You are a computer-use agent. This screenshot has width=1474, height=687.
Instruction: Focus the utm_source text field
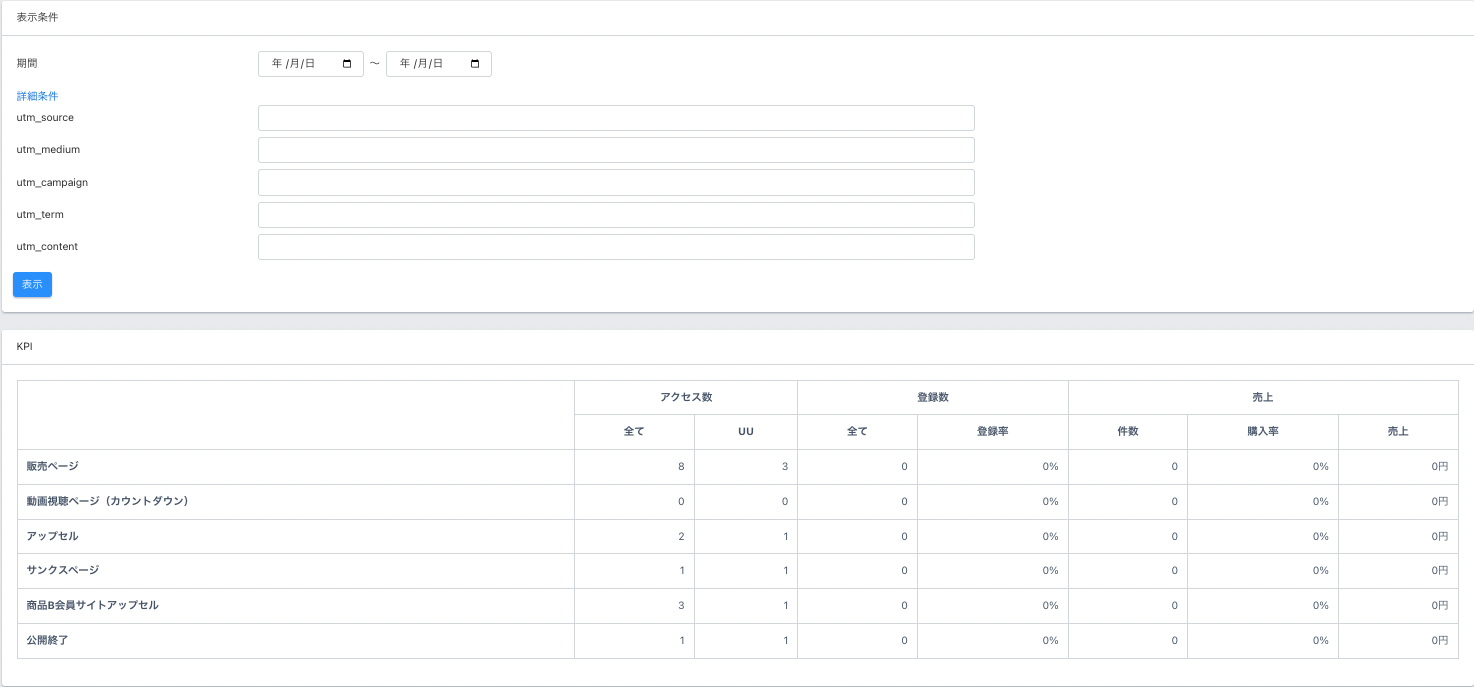(616, 118)
